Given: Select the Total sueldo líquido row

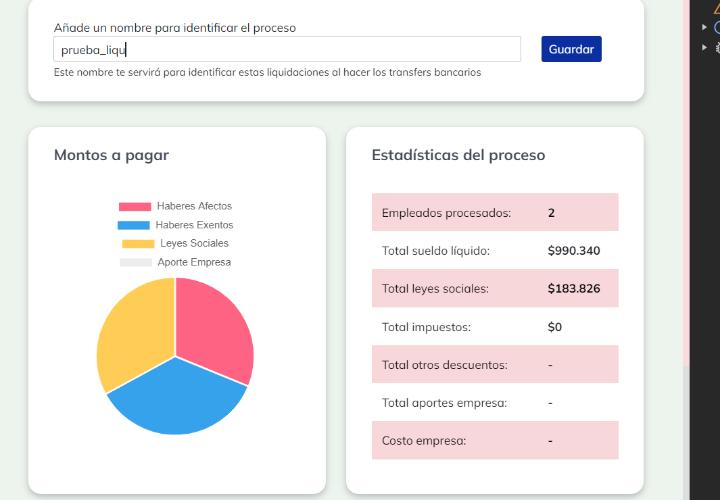Looking at the screenshot, I should click(494, 251).
